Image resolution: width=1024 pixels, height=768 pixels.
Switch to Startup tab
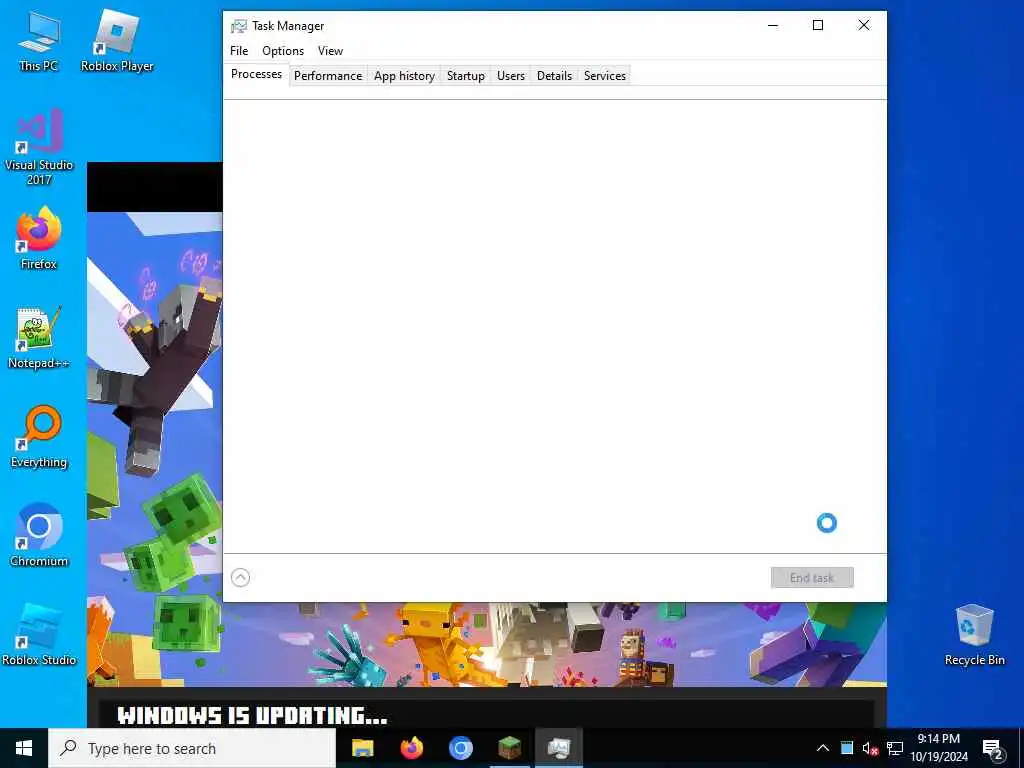pyautogui.click(x=466, y=76)
